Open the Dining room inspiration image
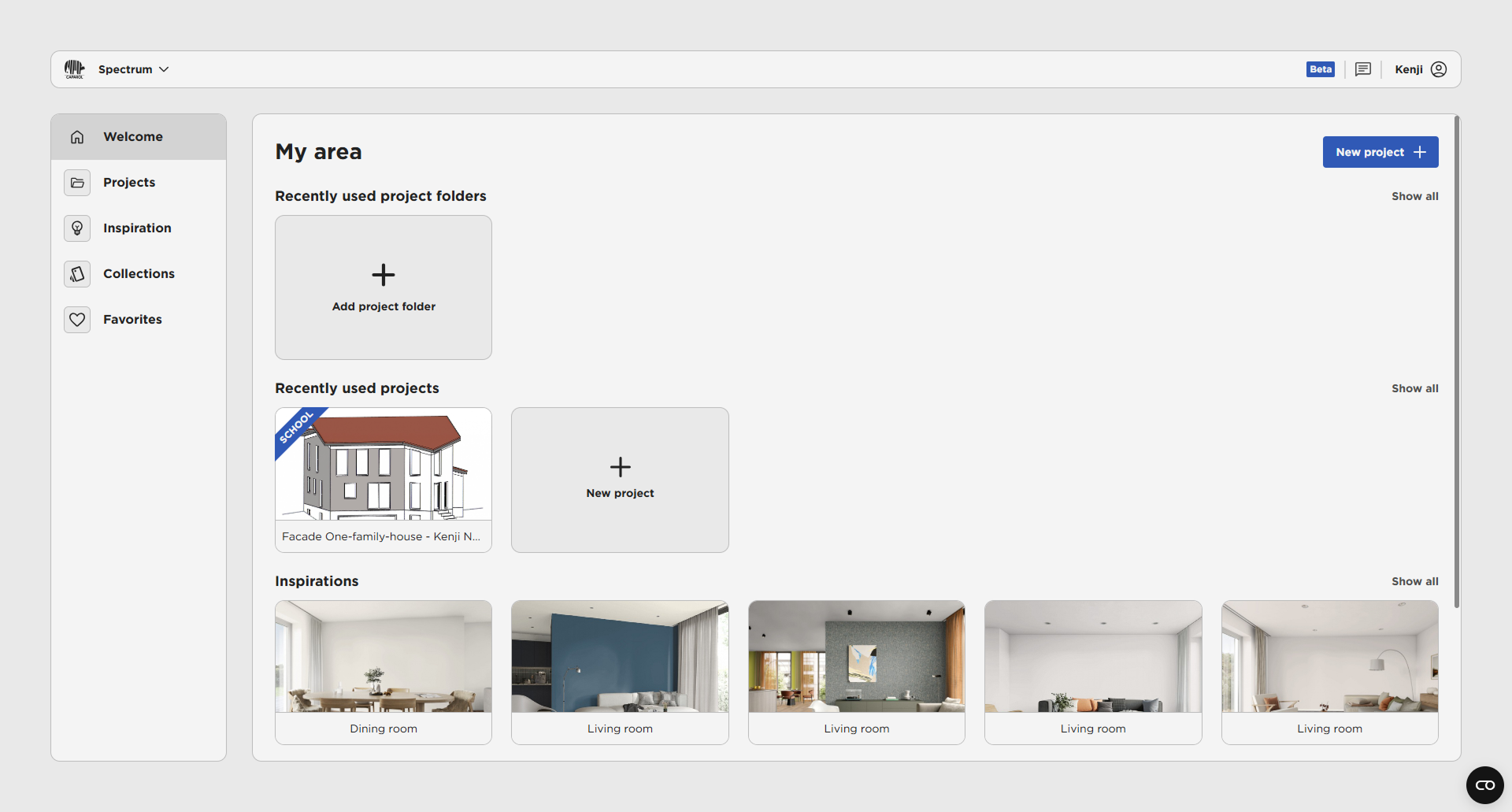The height and width of the screenshot is (812, 1512). (x=383, y=656)
